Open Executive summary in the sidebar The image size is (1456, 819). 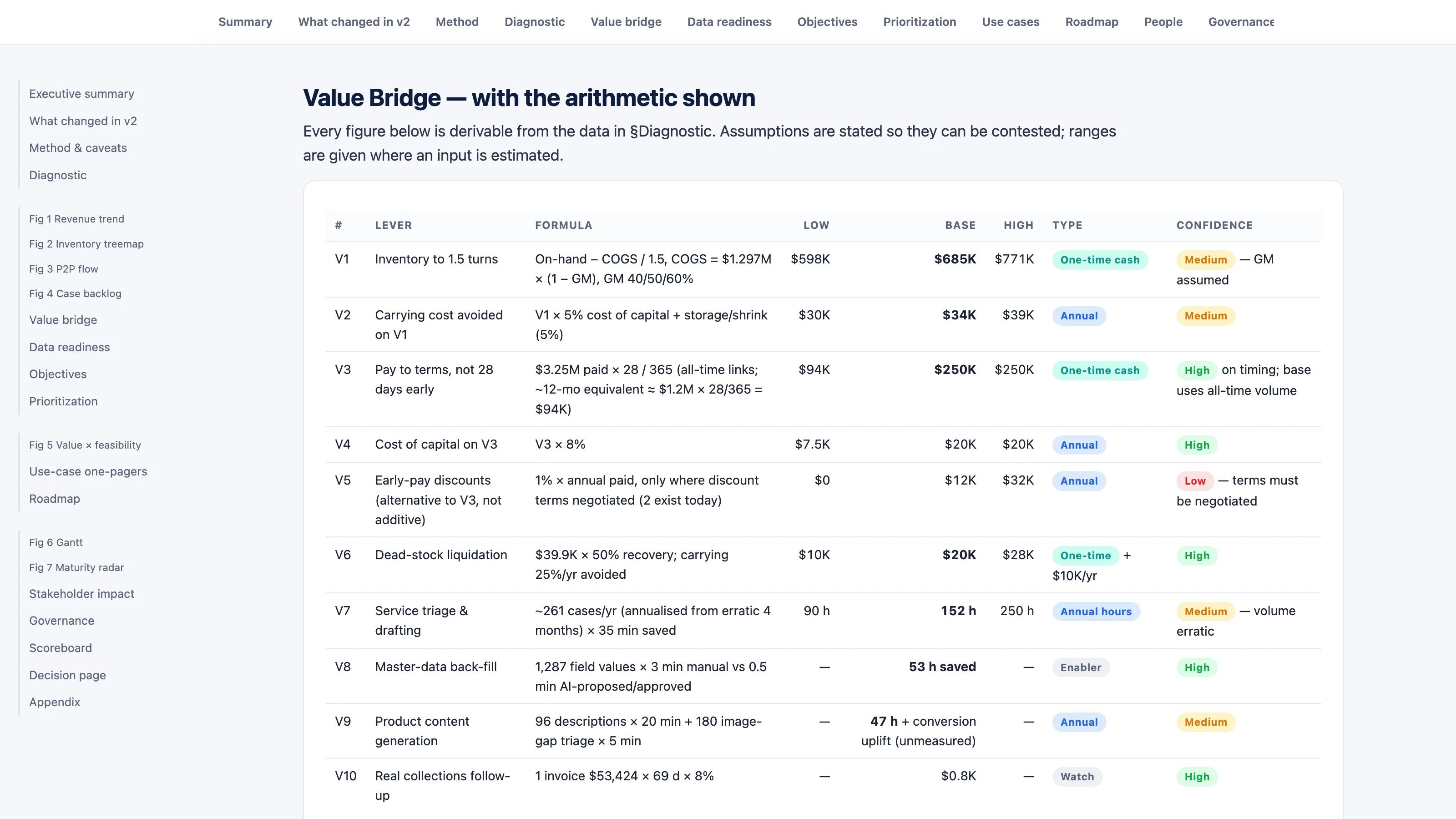point(81,94)
